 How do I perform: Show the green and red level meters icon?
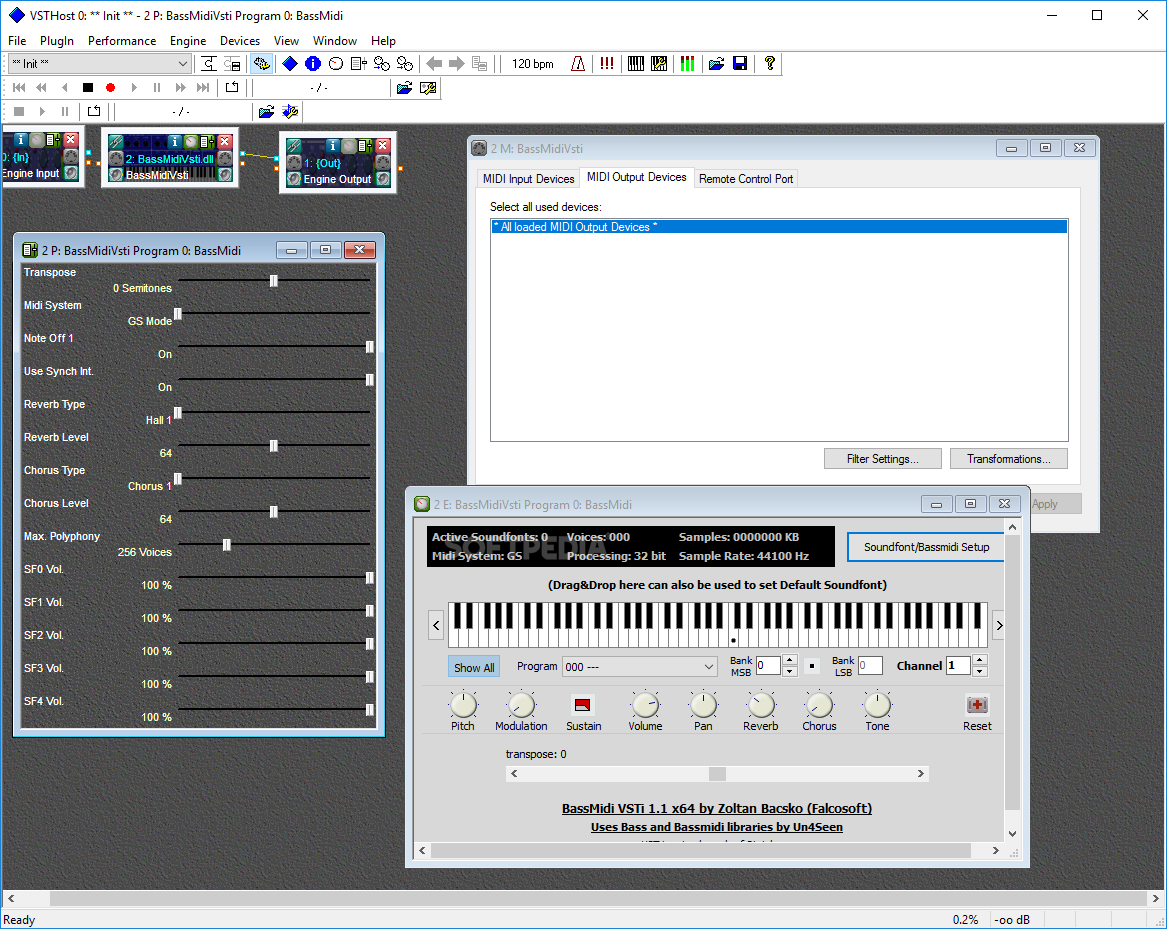click(688, 64)
